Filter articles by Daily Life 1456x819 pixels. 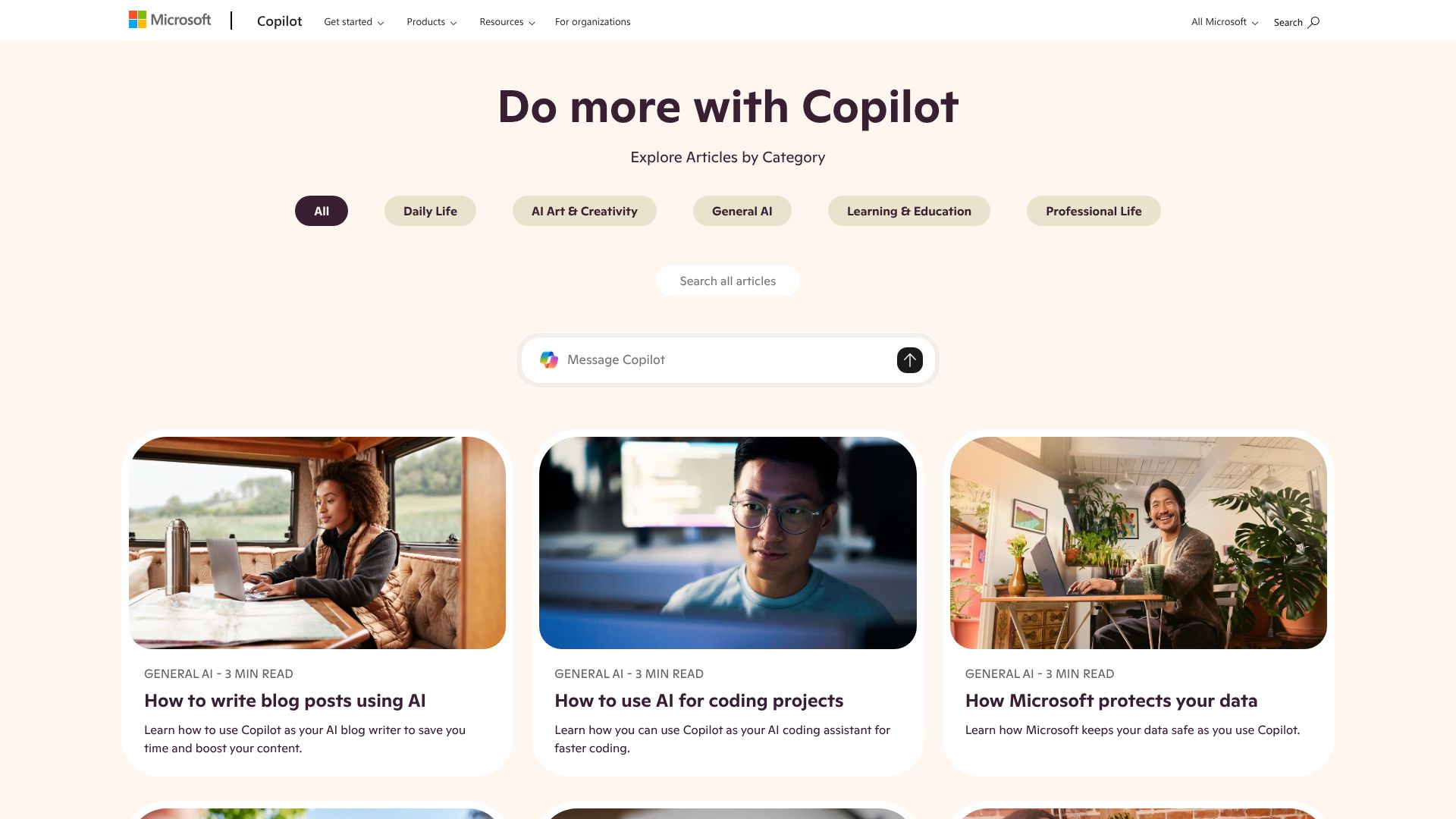[x=430, y=211]
